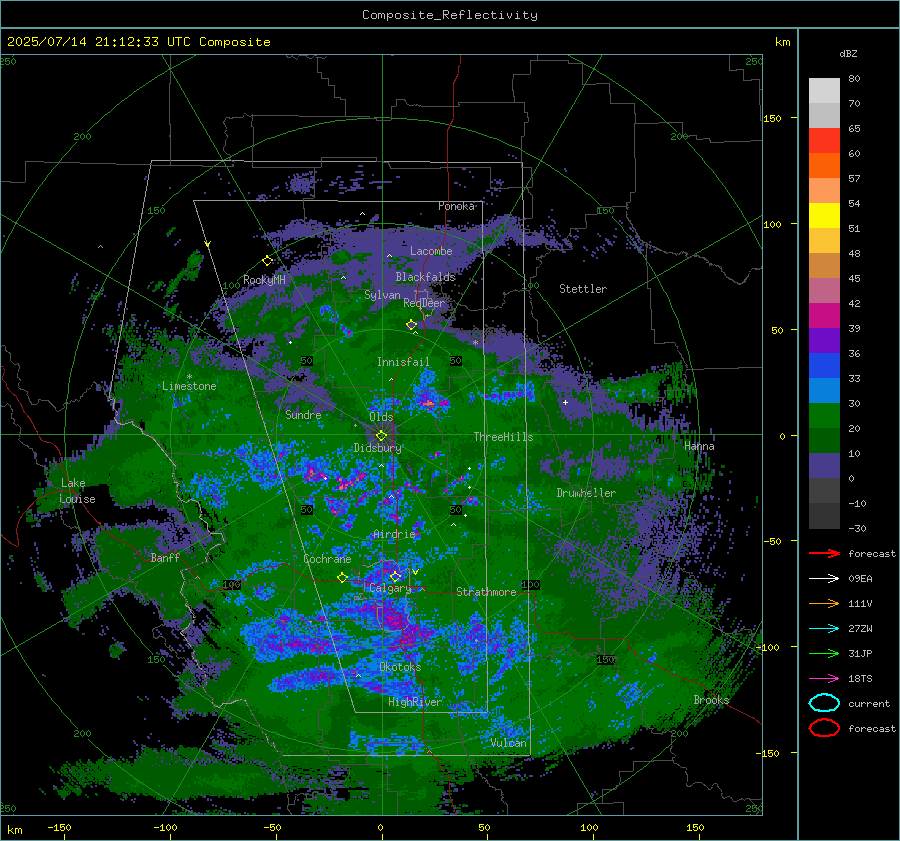Click the Limestone label
Image resolution: width=900 pixels, height=841 pixels.
[189, 386]
